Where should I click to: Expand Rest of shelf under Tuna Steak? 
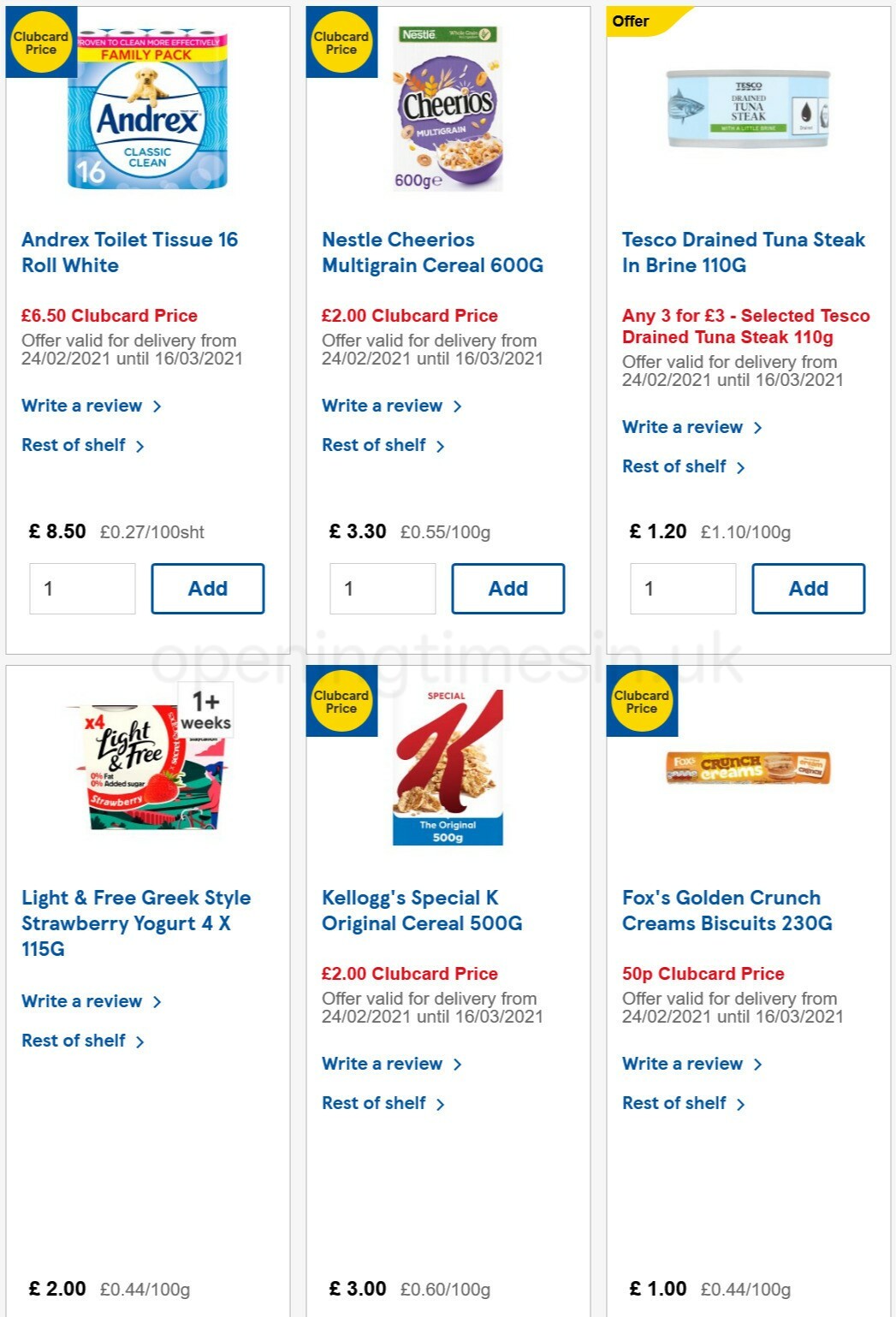676,466
